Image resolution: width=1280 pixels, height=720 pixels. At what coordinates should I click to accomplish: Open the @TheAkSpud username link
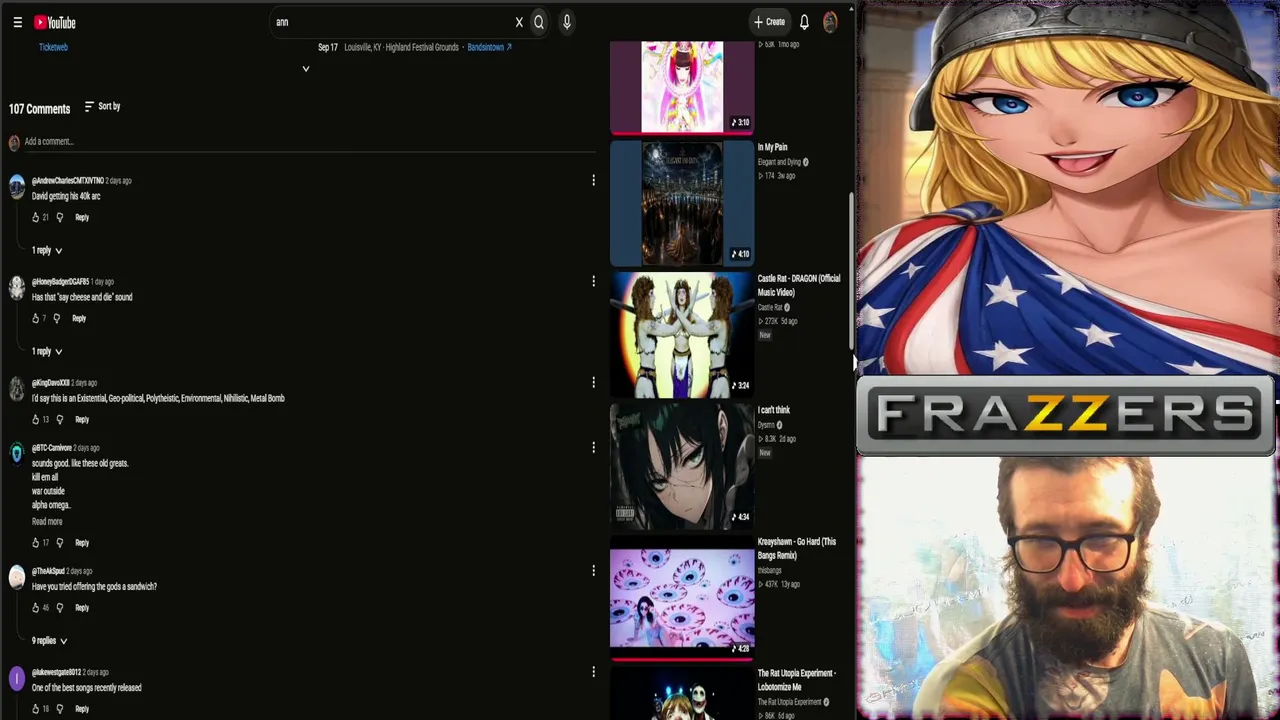pyautogui.click(x=48, y=571)
